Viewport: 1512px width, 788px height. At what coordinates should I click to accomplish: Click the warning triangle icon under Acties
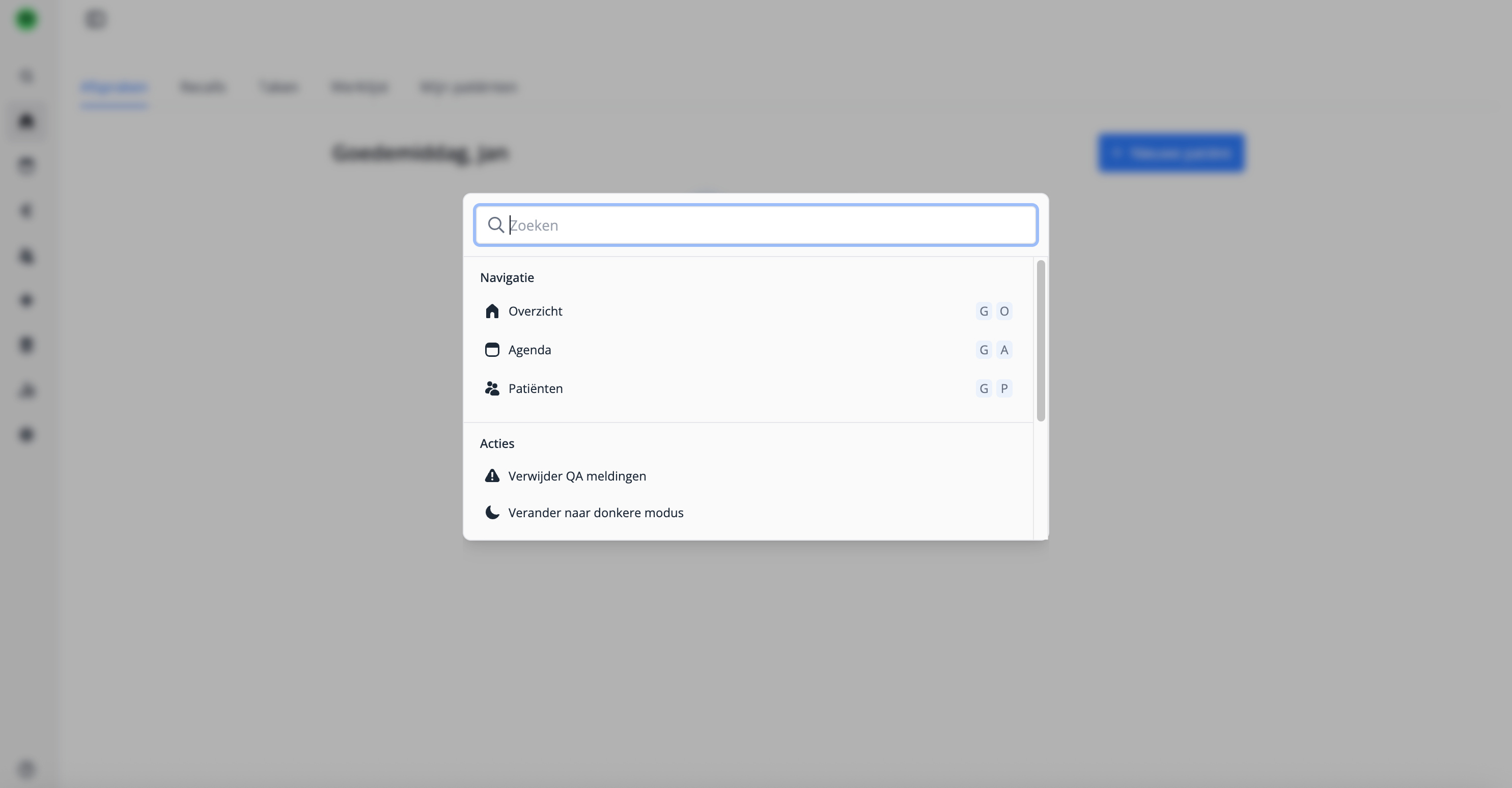(x=492, y=476)
